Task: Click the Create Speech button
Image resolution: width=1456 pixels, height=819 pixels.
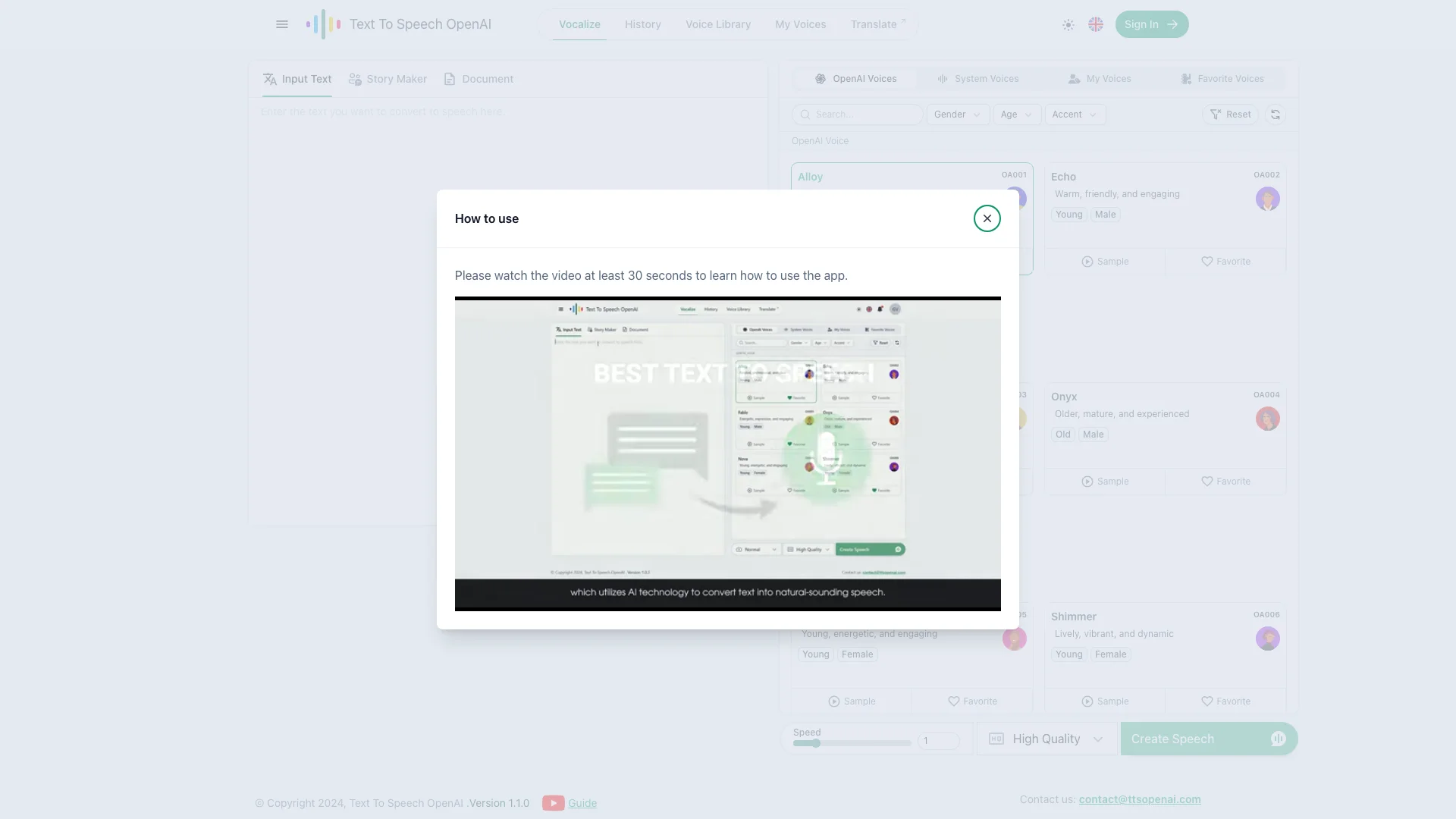Action: [x=1209, y=739]
